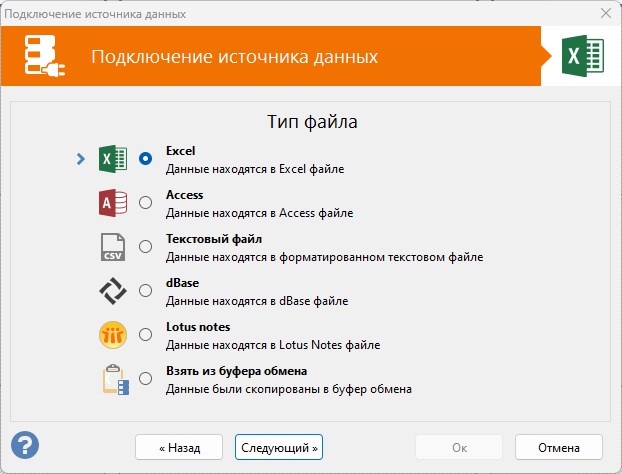
Task: Cancel the dialog with Отмена
Action: (559, 447)
